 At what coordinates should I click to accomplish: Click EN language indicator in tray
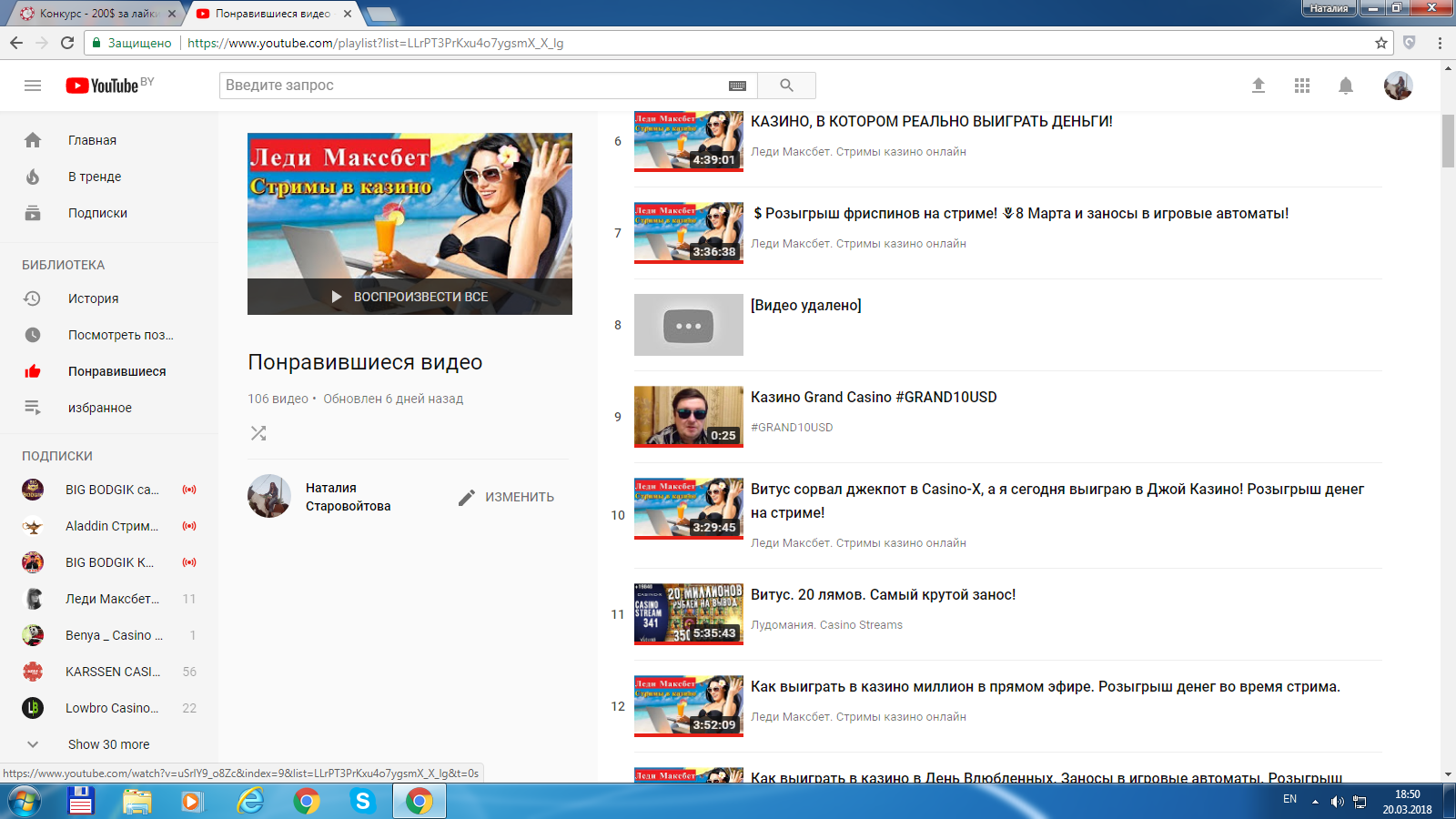point(1289,799)
